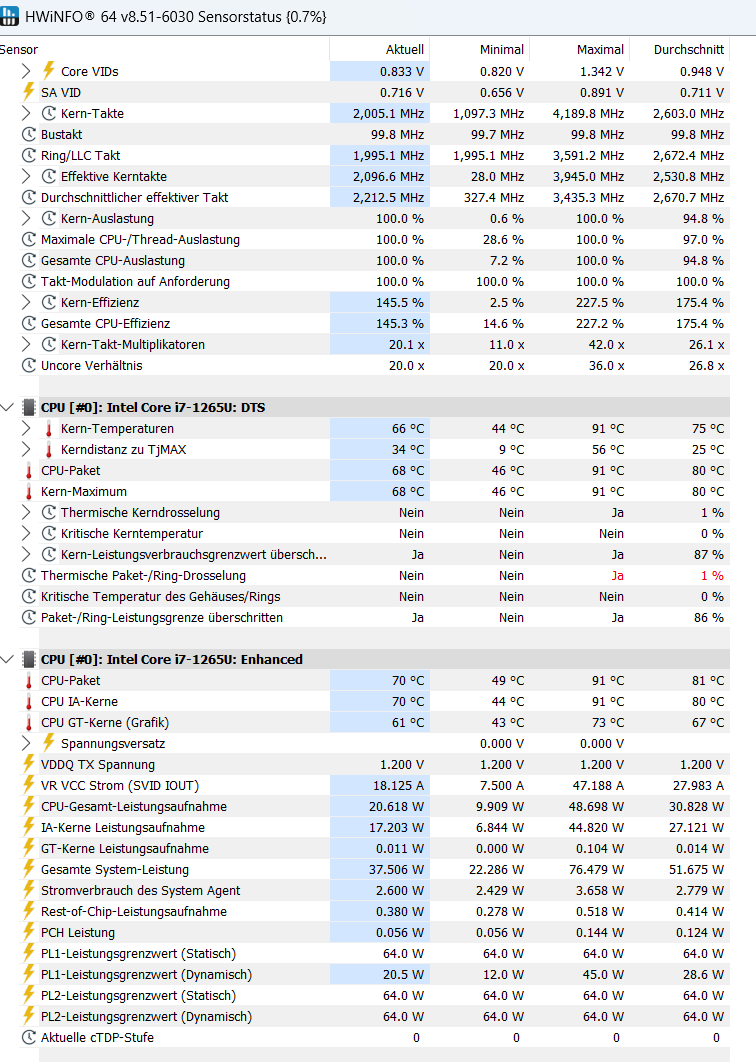Click the thermometer icon beside Kern-Temperaturen
The height and width of the screenshot is (1062, 756).
click(49, 429)
